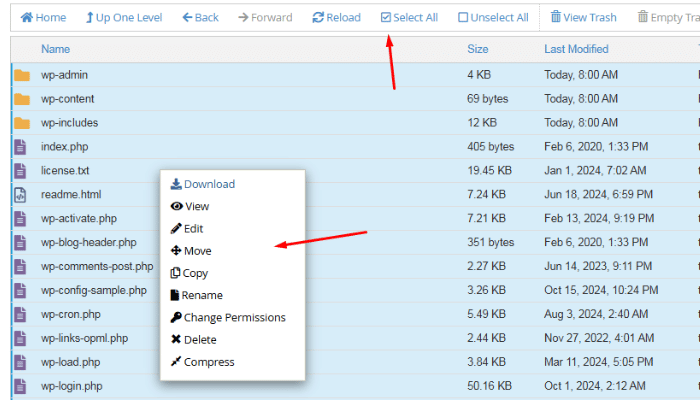Go Up One Level in toolbar

pos(124,17)
